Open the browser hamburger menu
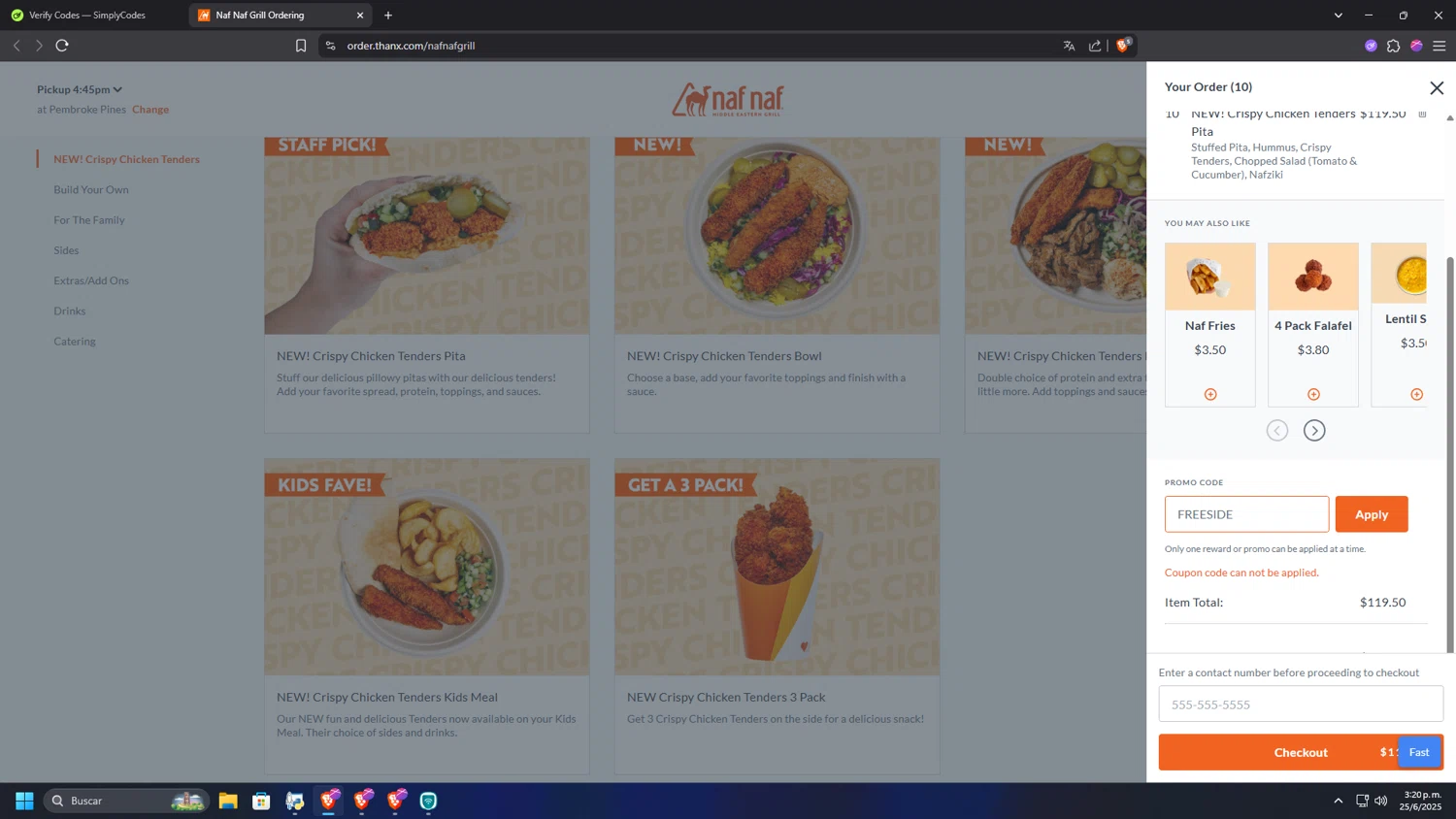 (x=1439, y=46)
